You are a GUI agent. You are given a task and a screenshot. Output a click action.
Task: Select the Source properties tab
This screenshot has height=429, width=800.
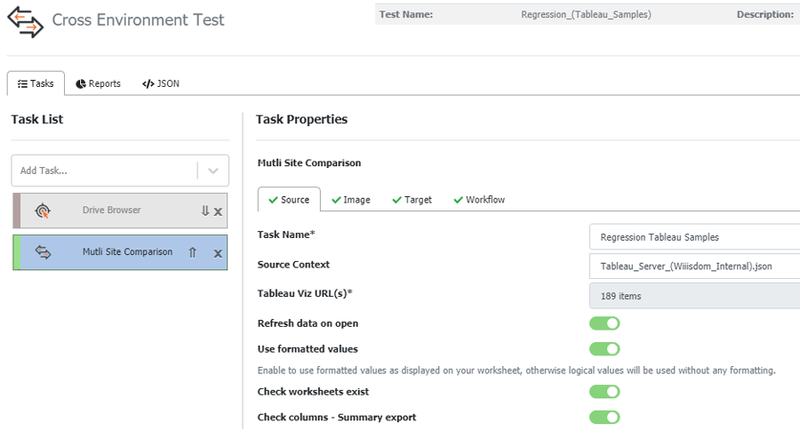[289, 199]
